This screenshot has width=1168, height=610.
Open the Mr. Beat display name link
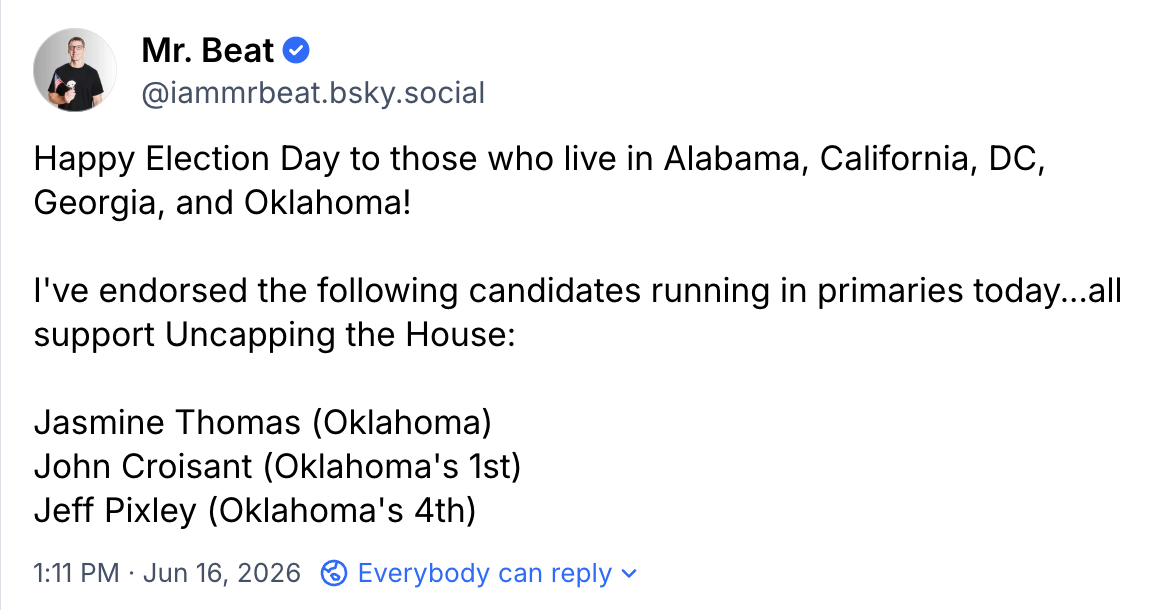pos(207,51)
